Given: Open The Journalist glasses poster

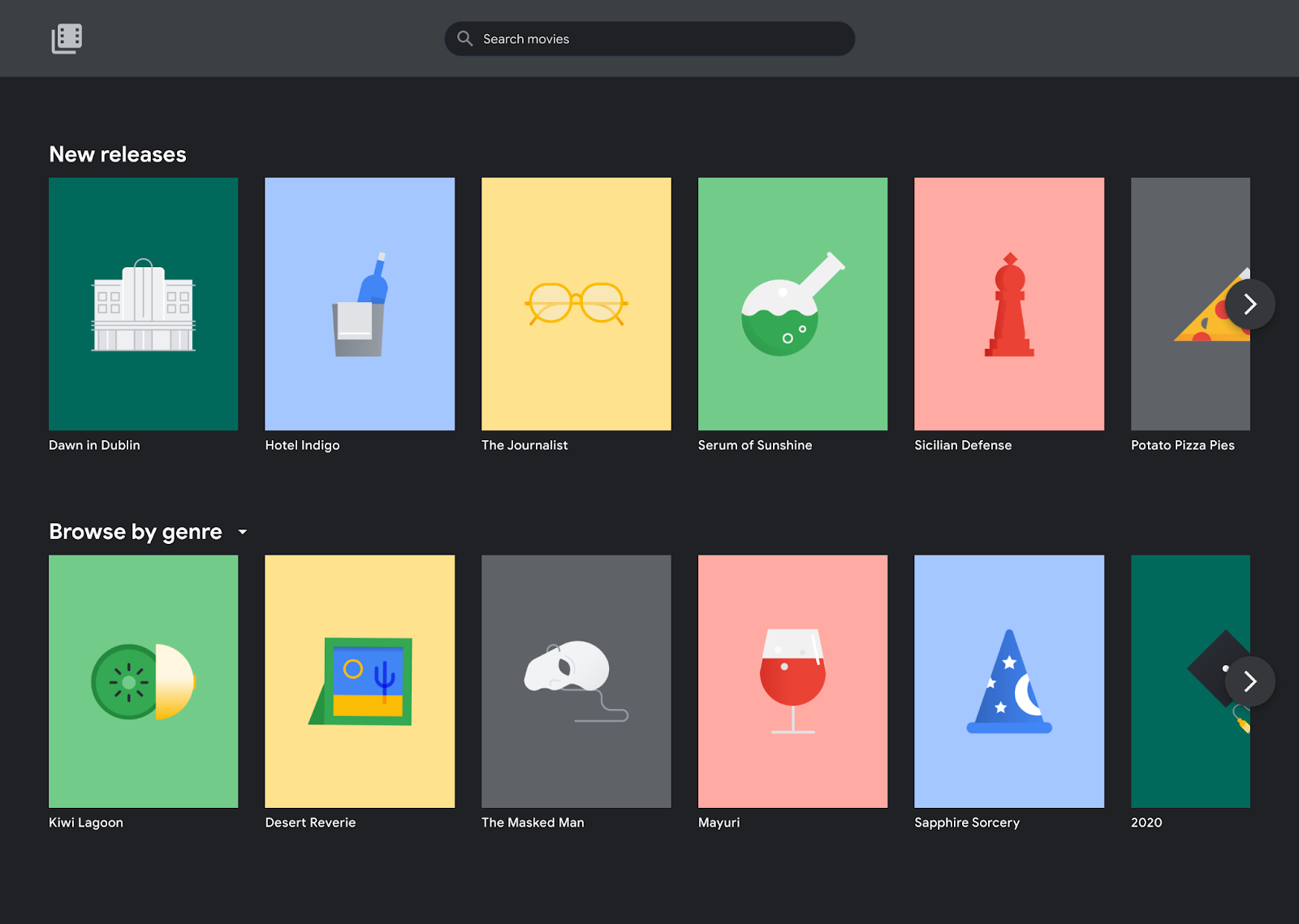Looking at the screenshot, I should [x=576, y=304].
